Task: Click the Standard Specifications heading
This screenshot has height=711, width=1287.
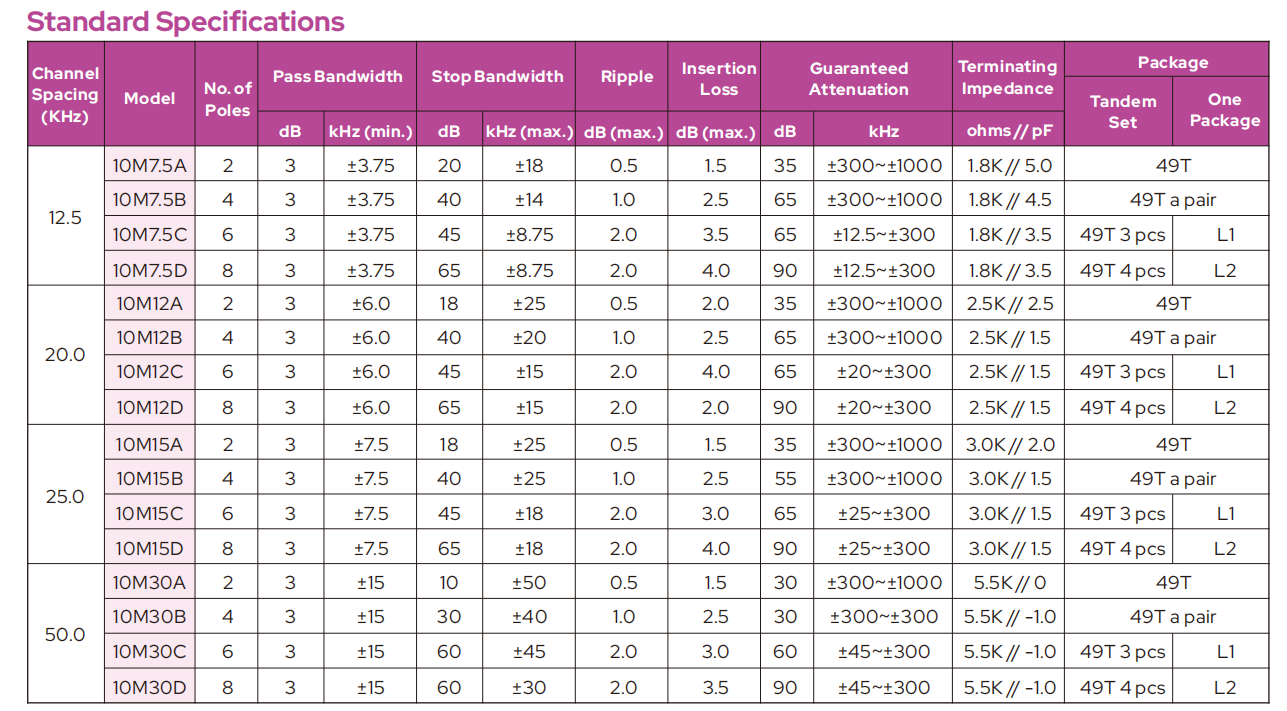Action: [185, 22]
